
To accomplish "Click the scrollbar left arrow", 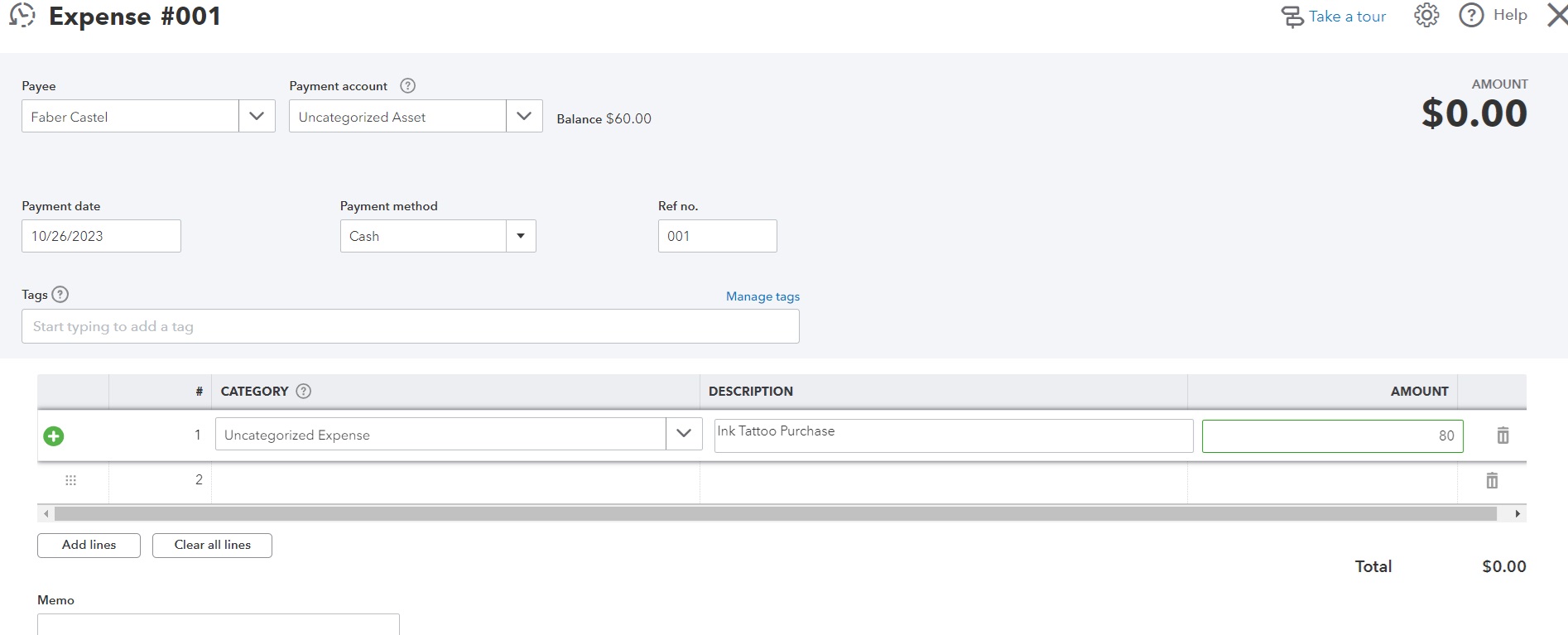I will pyautogui.click(x=46, y=514).
